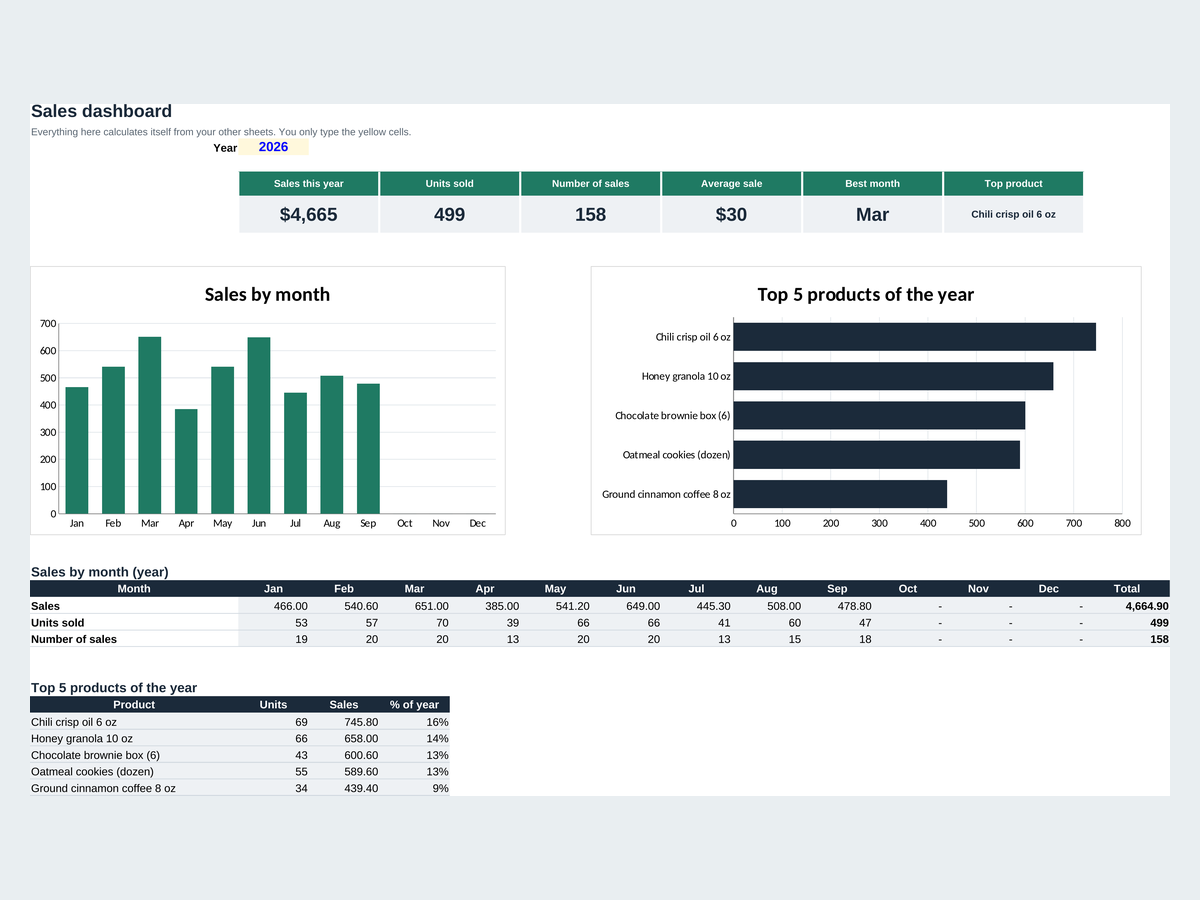Click the 'Best month' header card
The image size is (1200, 900).
click(x=872, y=183)
